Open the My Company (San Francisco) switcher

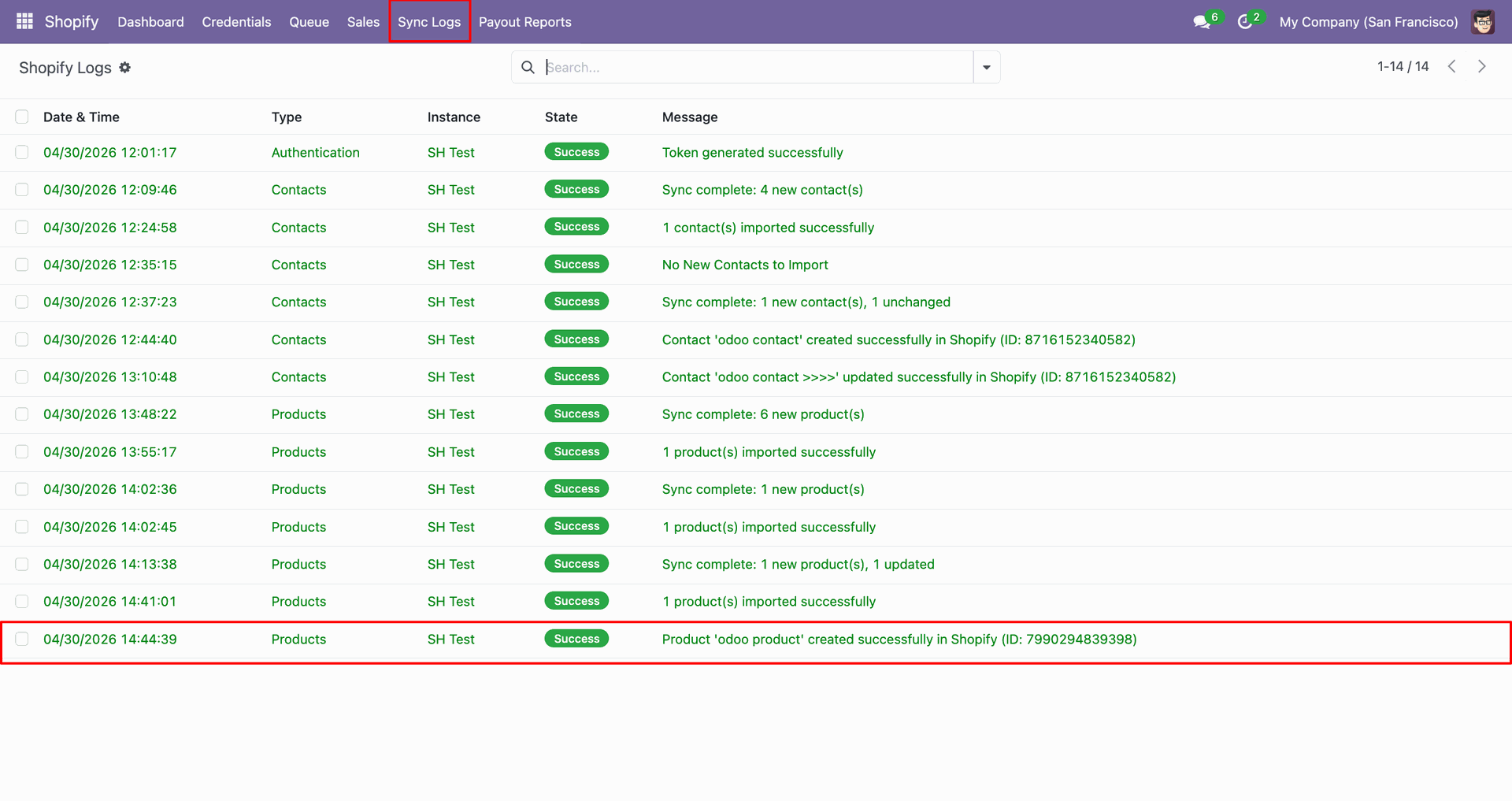pos(1368,22)
